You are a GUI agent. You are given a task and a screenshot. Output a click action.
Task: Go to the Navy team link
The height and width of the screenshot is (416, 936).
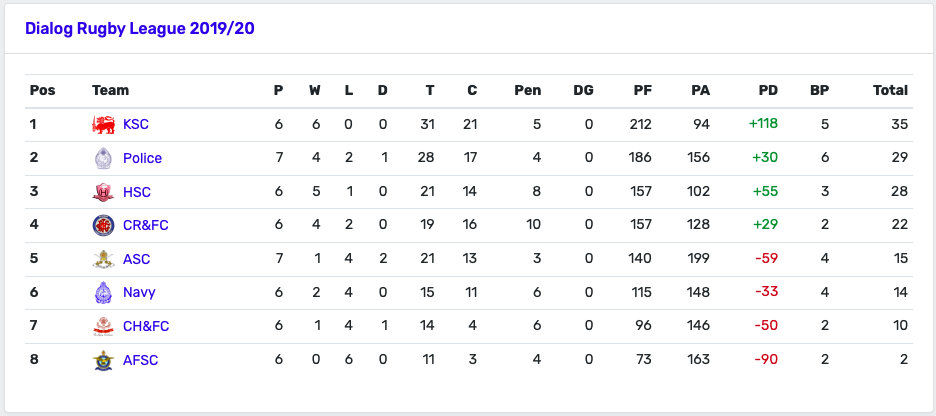(x=139, y=292)
